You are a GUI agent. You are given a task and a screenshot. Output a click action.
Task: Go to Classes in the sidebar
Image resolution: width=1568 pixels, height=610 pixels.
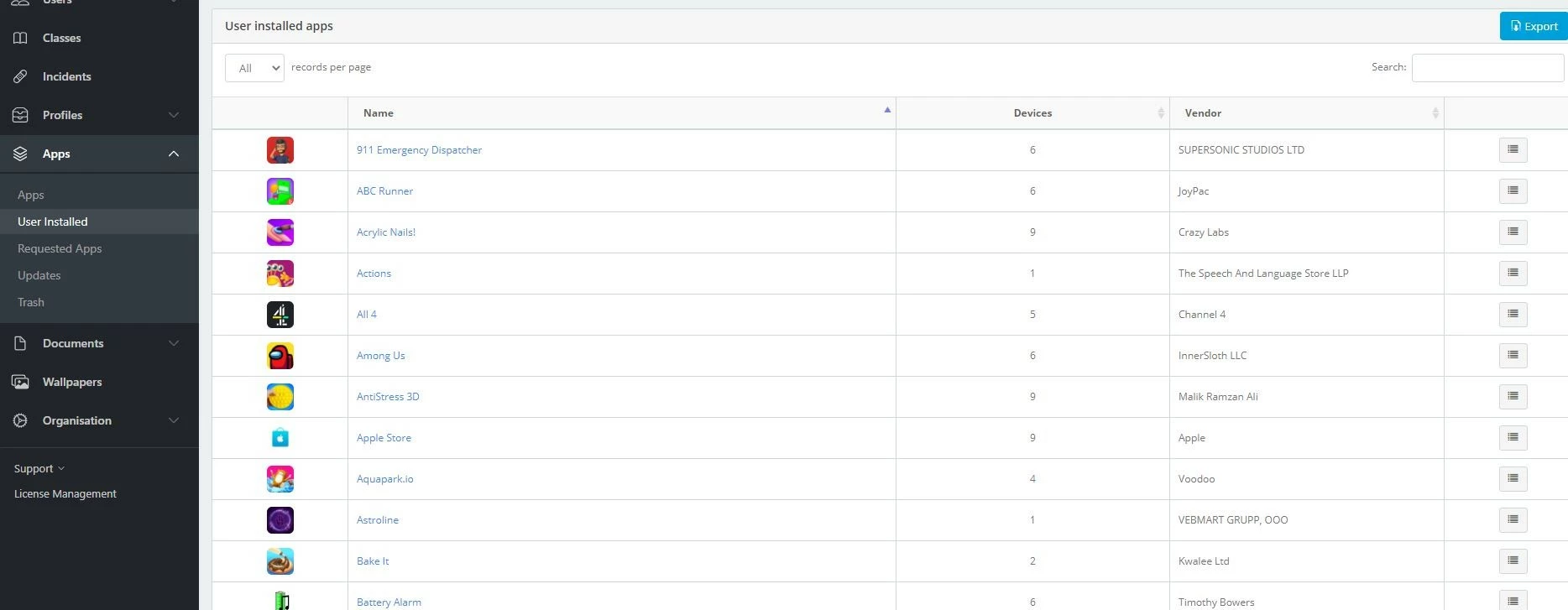coord(99,38)
